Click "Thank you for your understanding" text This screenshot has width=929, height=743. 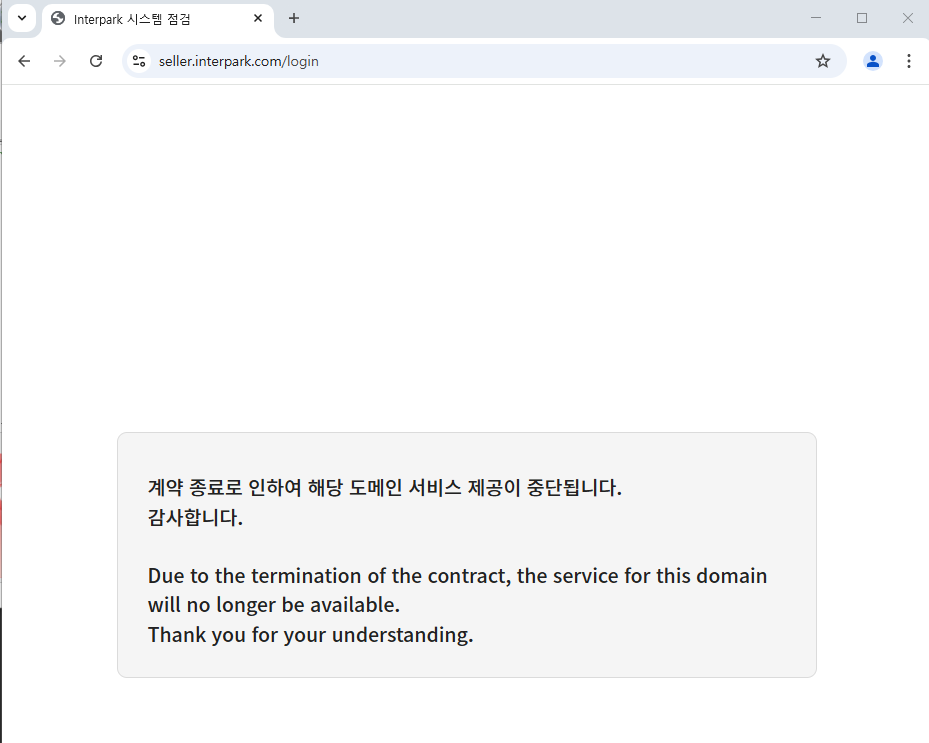click(x=310, y=635)
